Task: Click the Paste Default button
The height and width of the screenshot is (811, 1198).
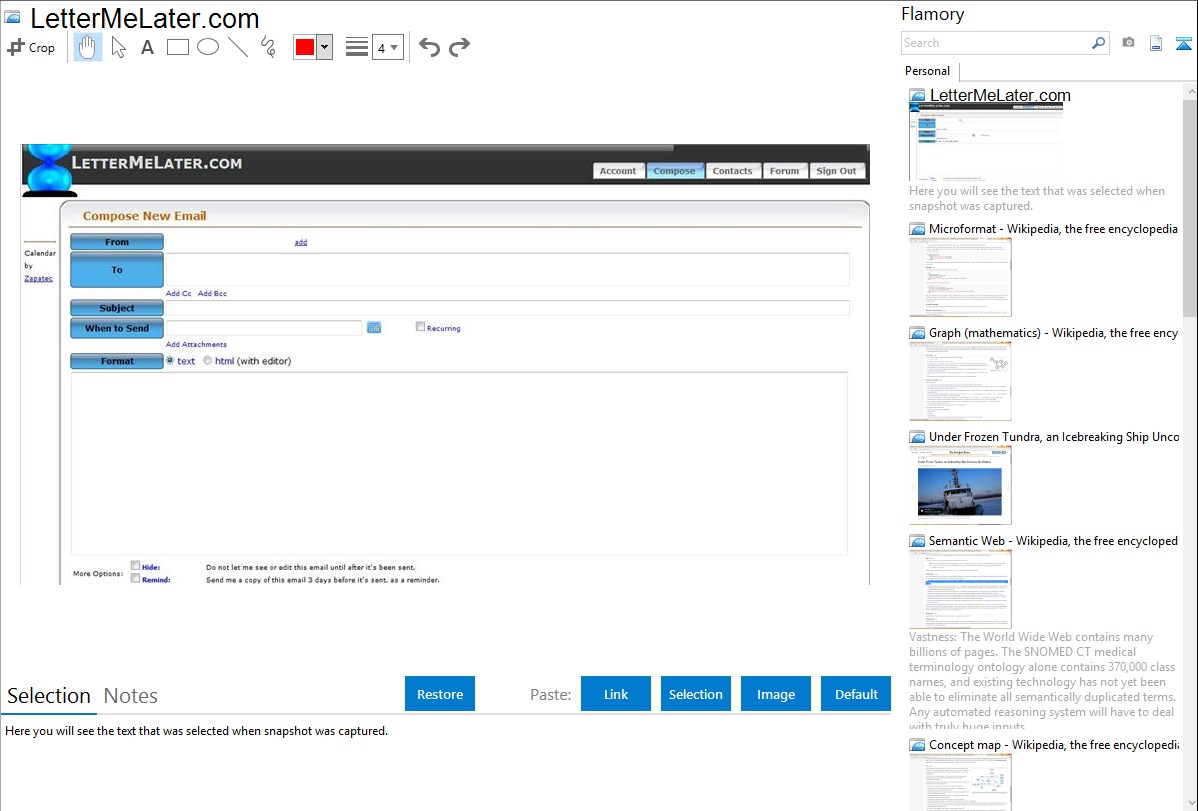Action: click(x=856, y=694)
